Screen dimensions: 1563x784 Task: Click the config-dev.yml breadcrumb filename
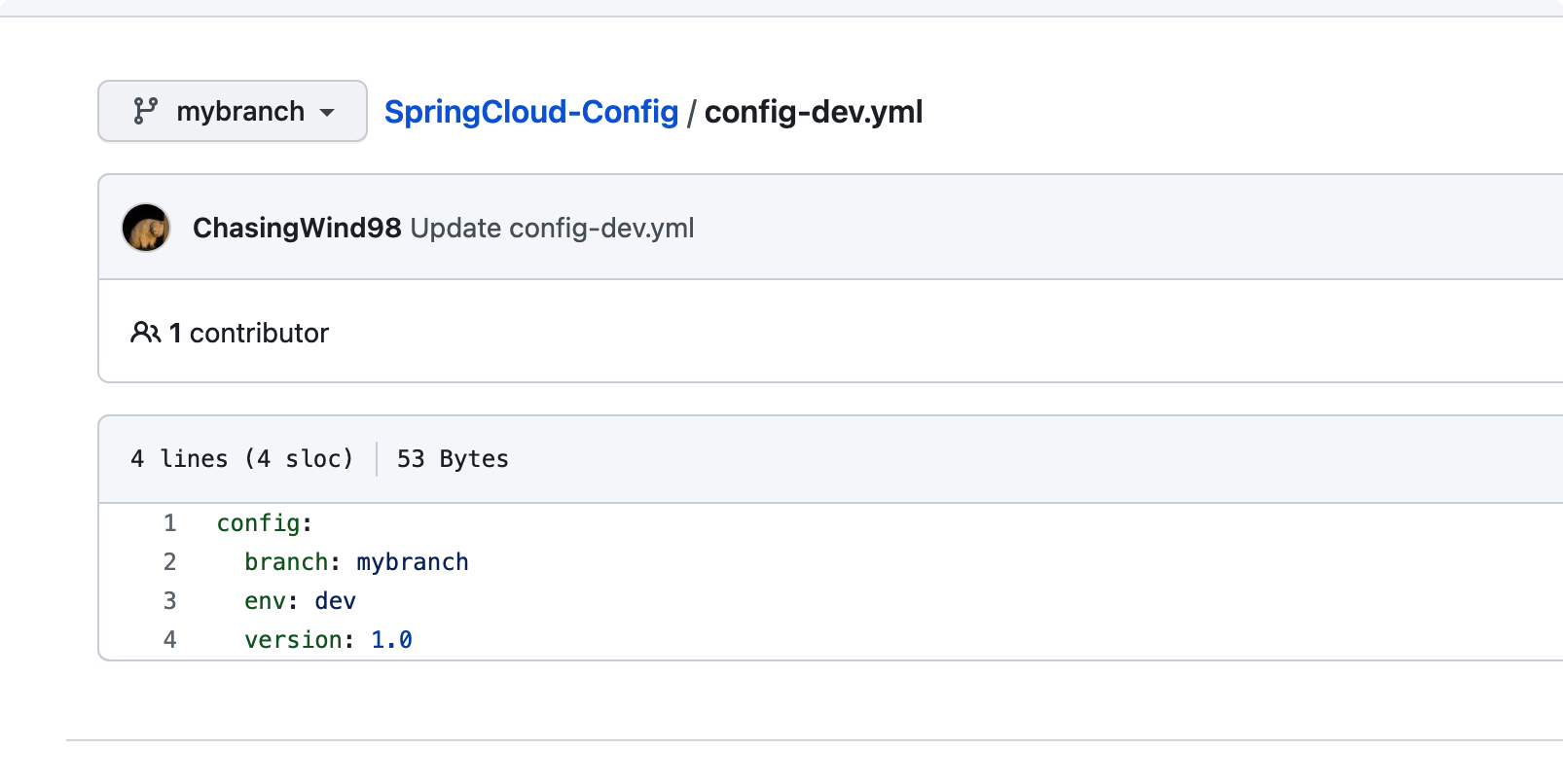coord(813,112)
